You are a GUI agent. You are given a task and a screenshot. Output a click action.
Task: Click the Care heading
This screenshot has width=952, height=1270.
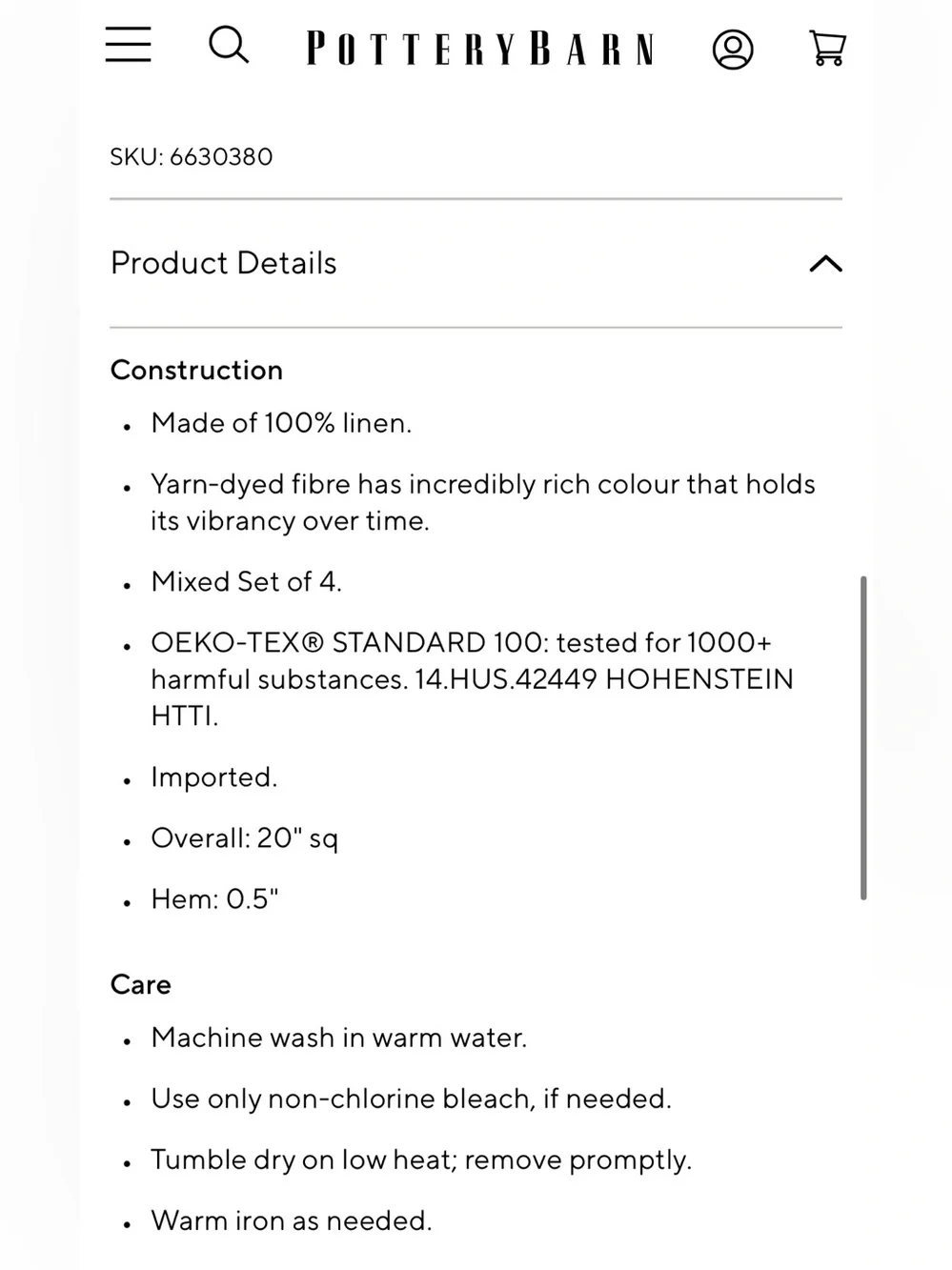141,984
